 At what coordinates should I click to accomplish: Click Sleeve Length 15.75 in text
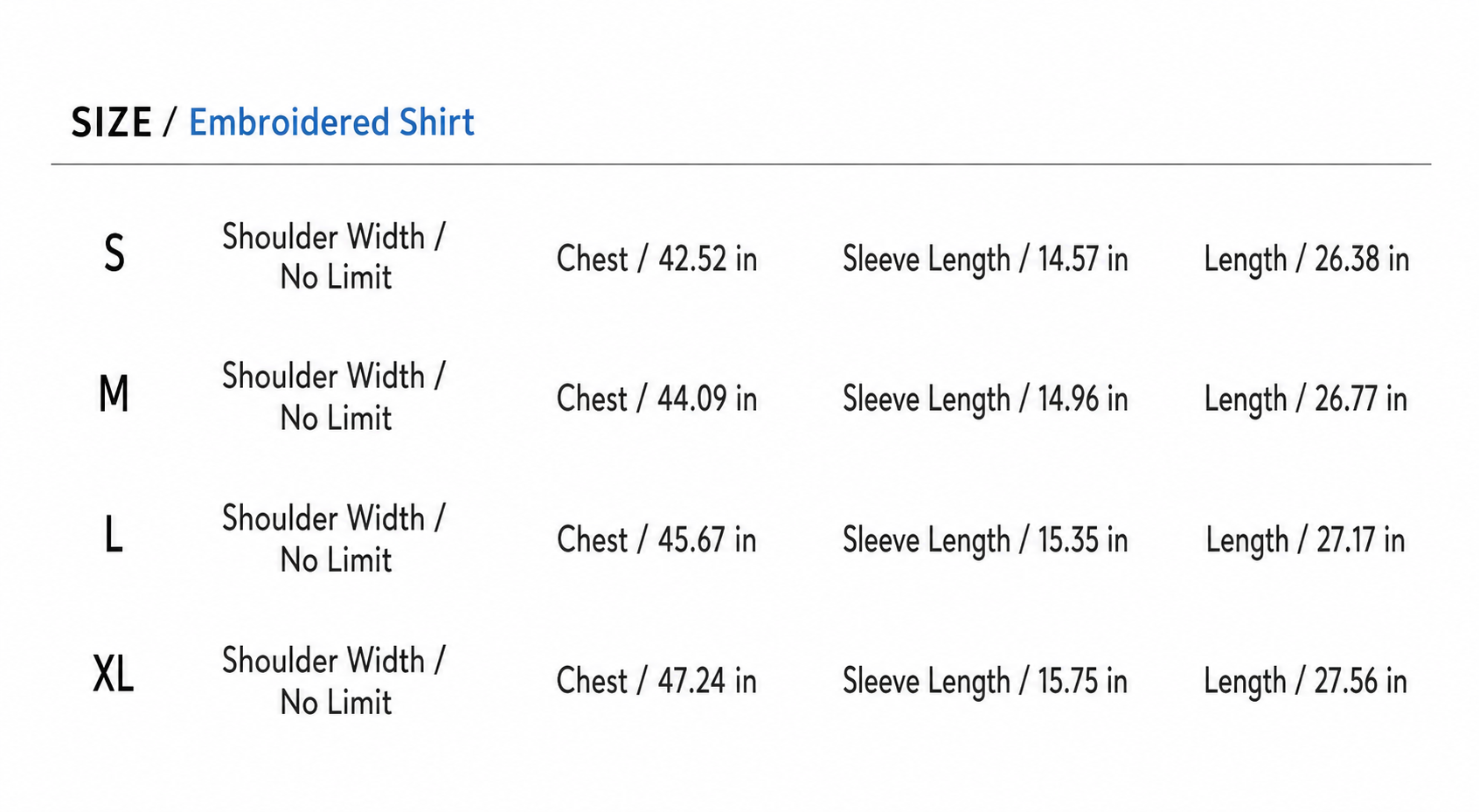pos(985,682)
